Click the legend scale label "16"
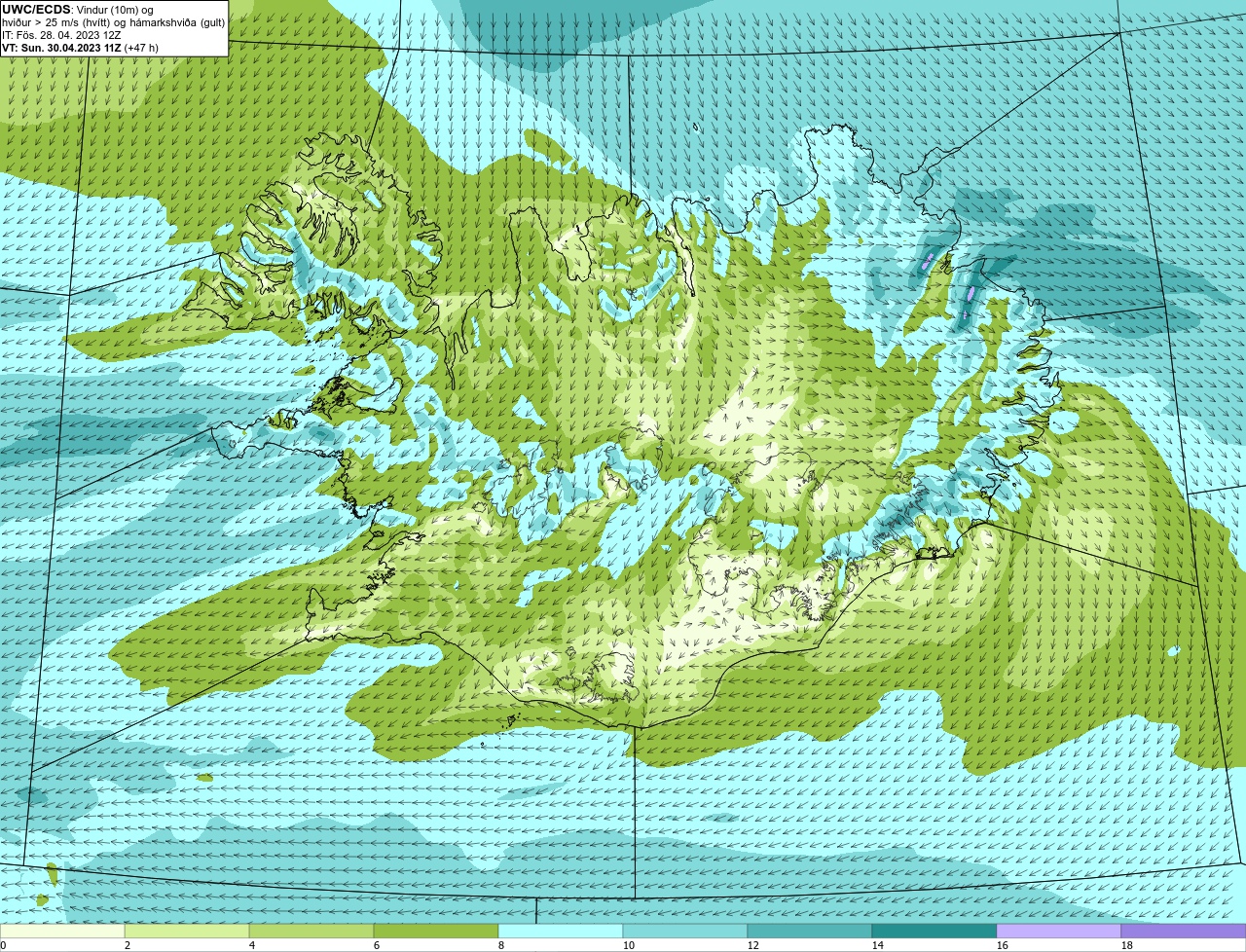The image size is (1246, 952). (1003, 945)
